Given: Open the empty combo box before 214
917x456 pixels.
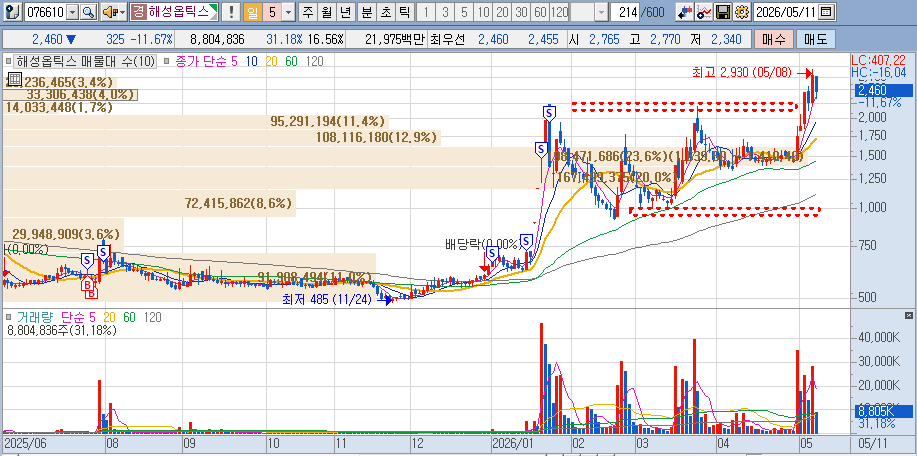Looking at the screenshot, I should pyautogui.click(x=588, y=11).
